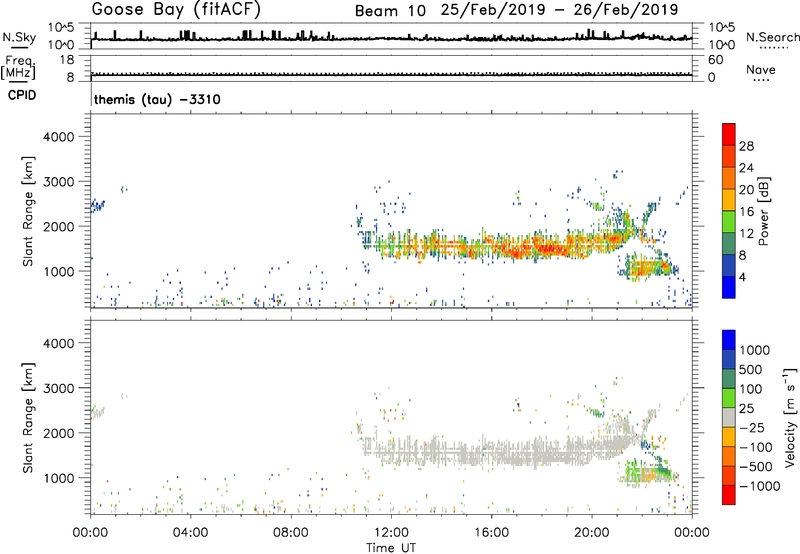Click the 'Time UT' axis title
This screenshot has height=554, width=800.
[x=391, y=548]
